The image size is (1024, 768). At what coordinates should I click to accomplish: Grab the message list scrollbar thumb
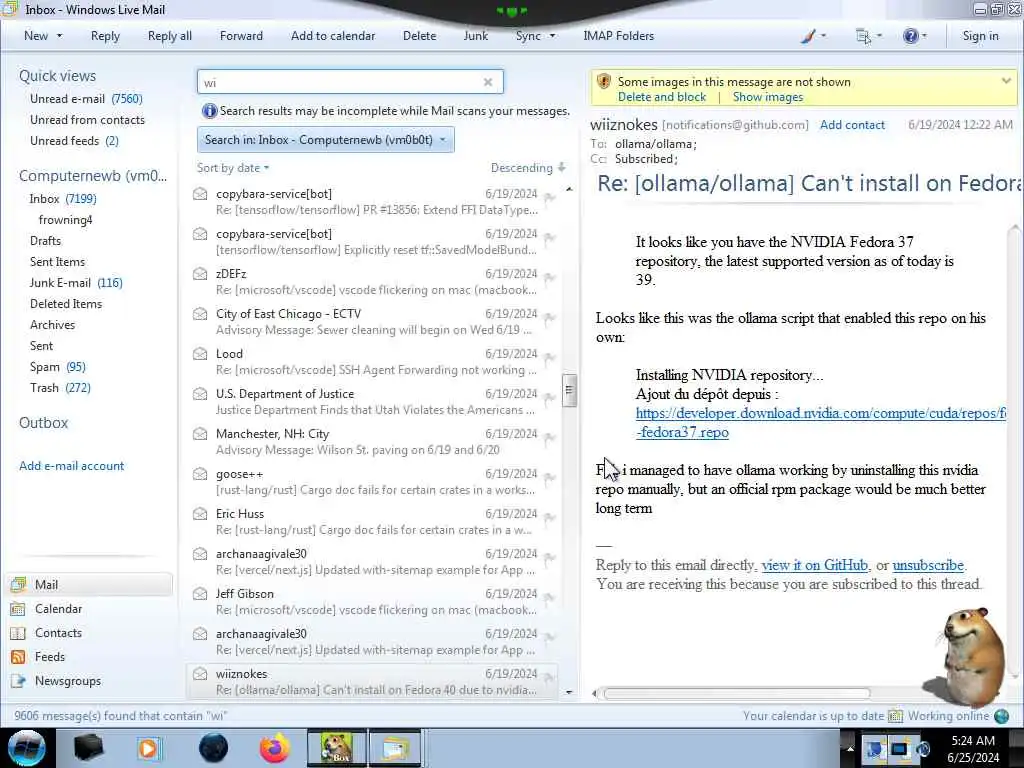tap(569, 391)
